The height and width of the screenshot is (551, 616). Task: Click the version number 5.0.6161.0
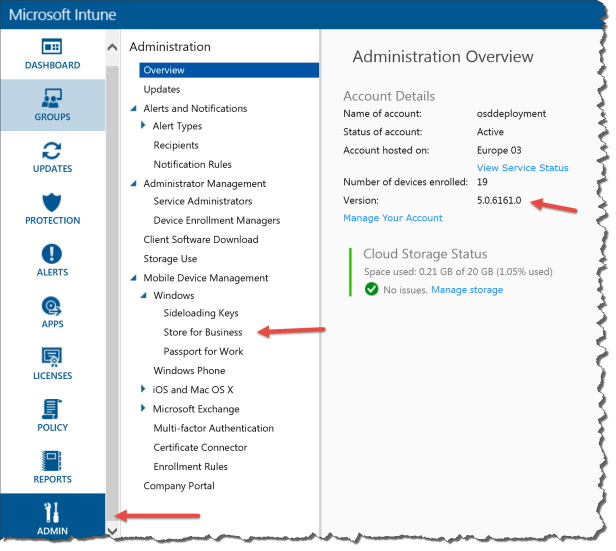tap(499, 200)
